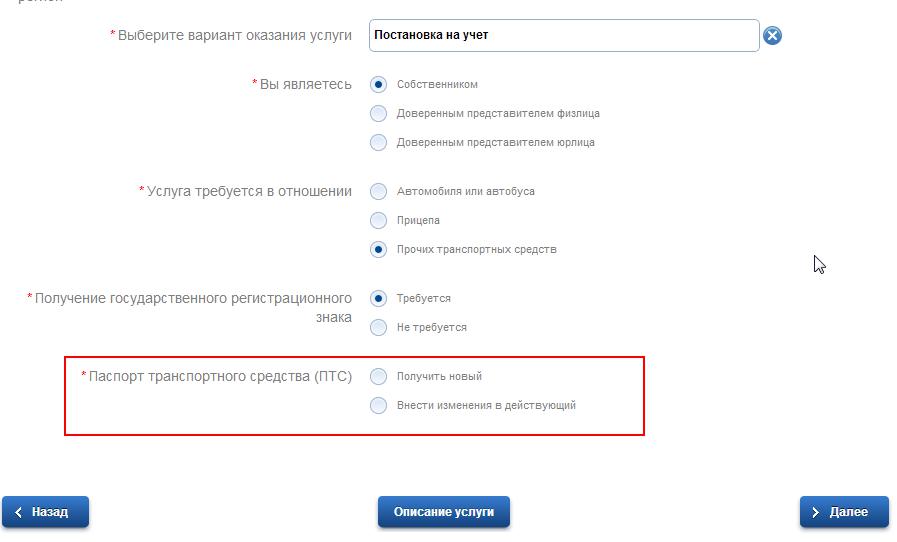This screenshot has width=897, height=542.
Task: Open "Описание услуги" service description
Action: point(444,512)
